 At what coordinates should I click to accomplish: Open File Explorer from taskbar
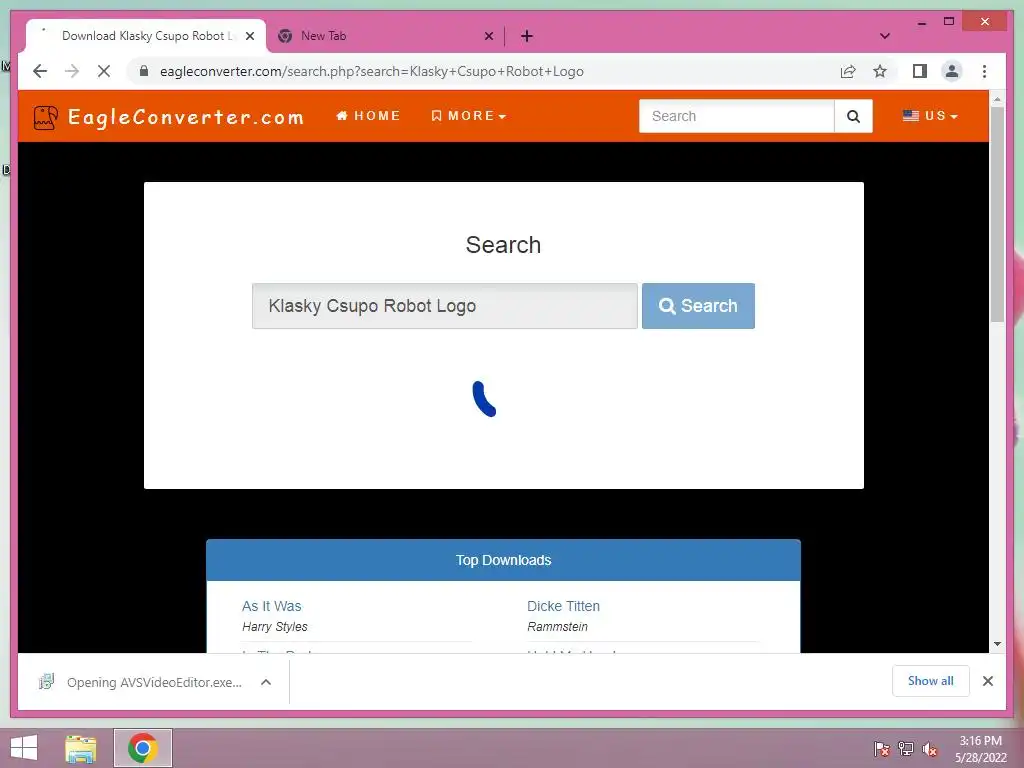(x=81, y=748)
